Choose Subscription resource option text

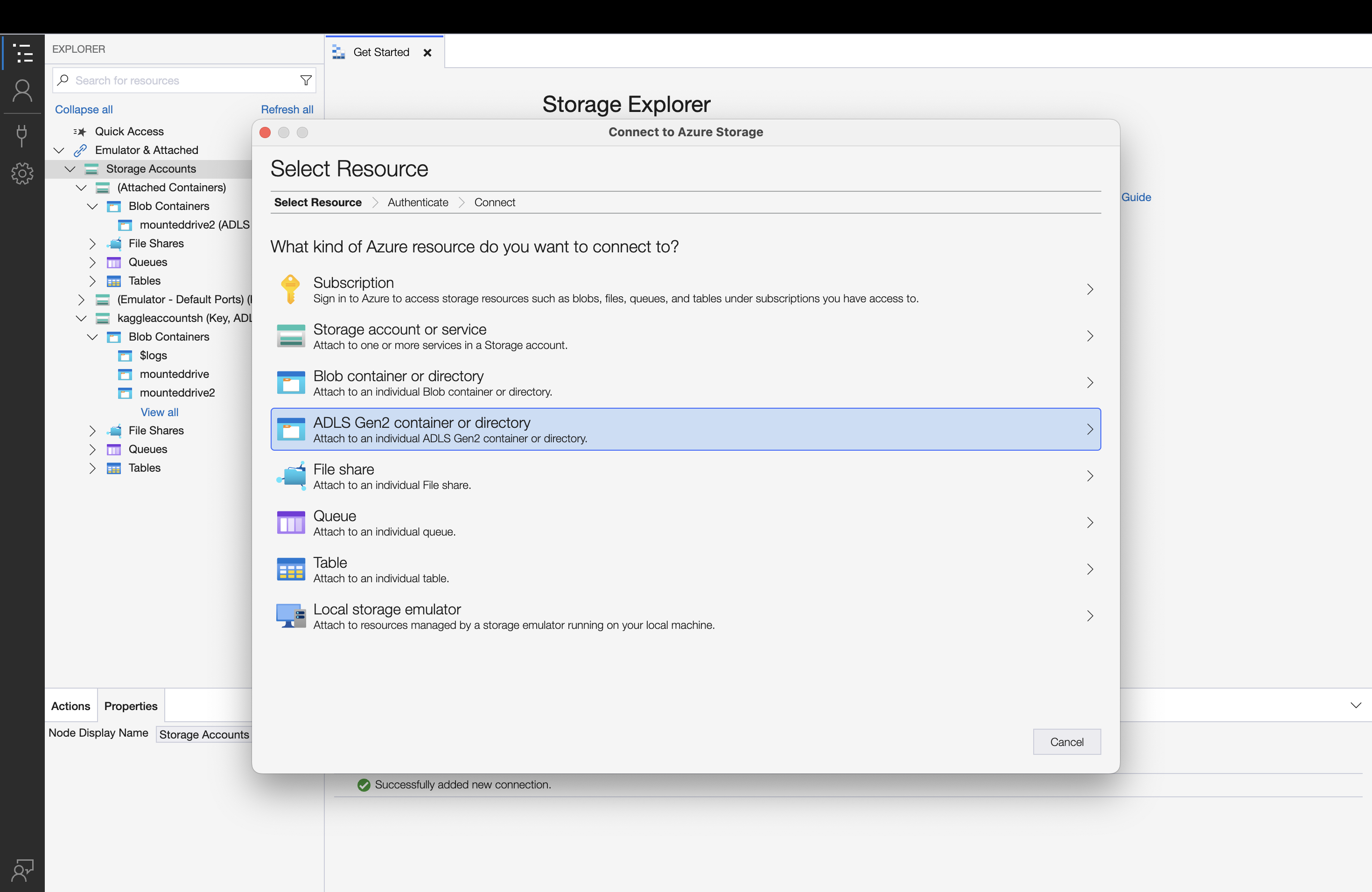[x=353, y=283]
